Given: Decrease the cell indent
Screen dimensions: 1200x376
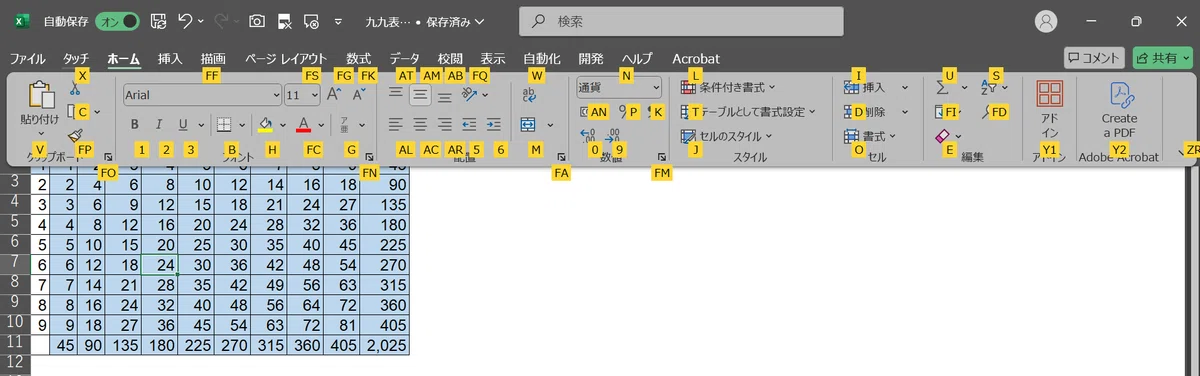Looking at the screenshot, I should [470, 125].
